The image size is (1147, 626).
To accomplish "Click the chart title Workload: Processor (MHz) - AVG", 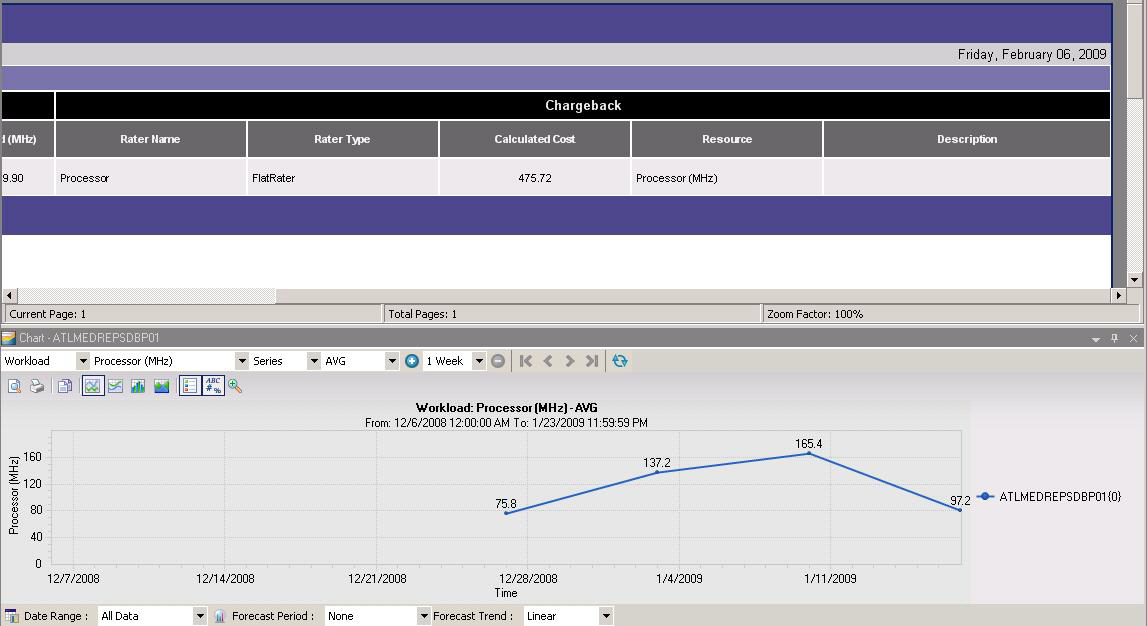I will (506, 407).
